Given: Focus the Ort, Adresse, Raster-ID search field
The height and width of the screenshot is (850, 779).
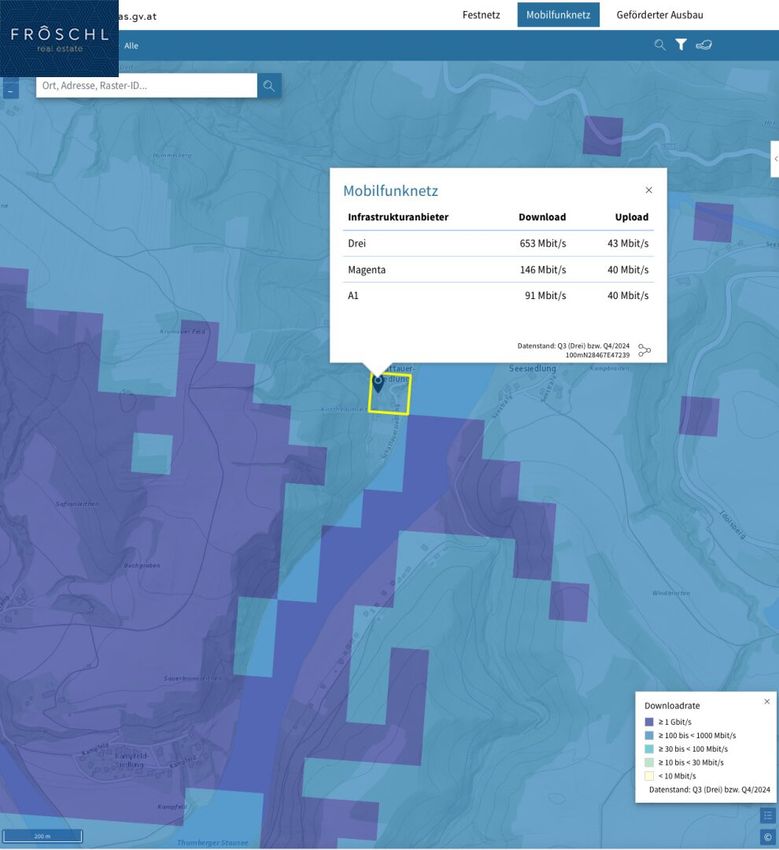Looking at the screenshot, I should [x=146, y=86].
